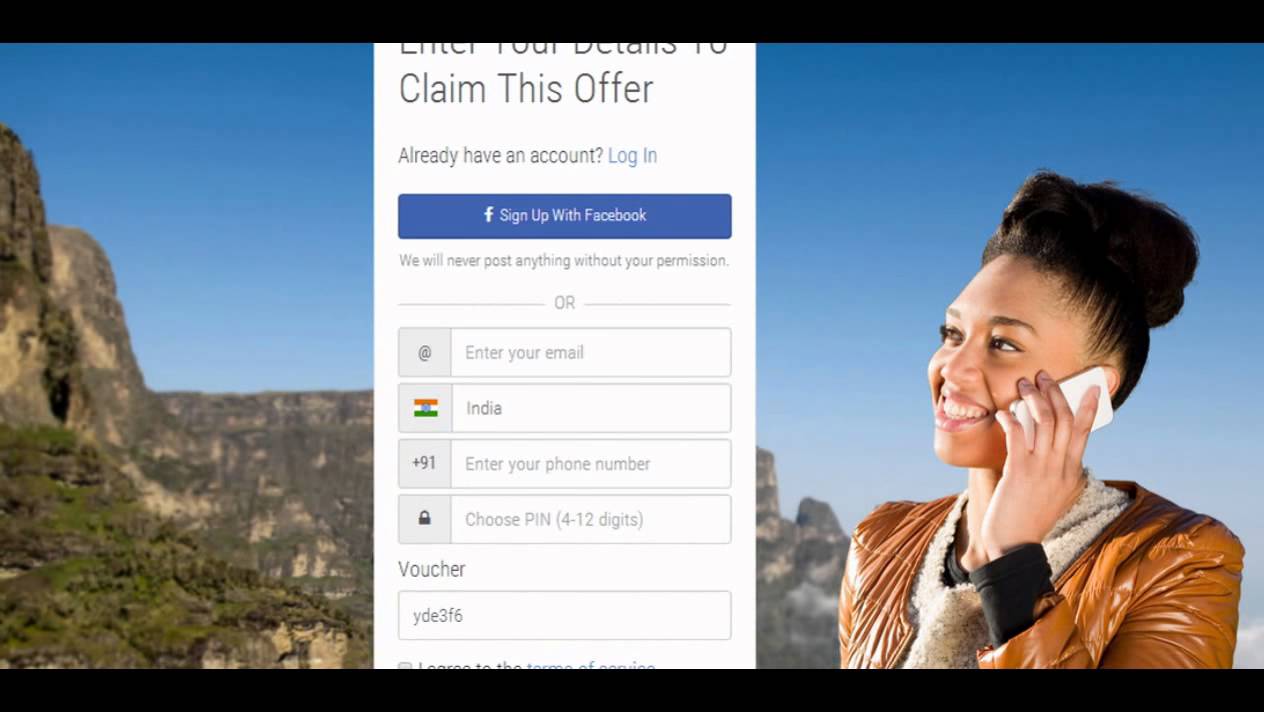Click the Voucher field containing yde3f6
Image resolution: width=1264 pixels, height=712 pixels.
[564, 615]
